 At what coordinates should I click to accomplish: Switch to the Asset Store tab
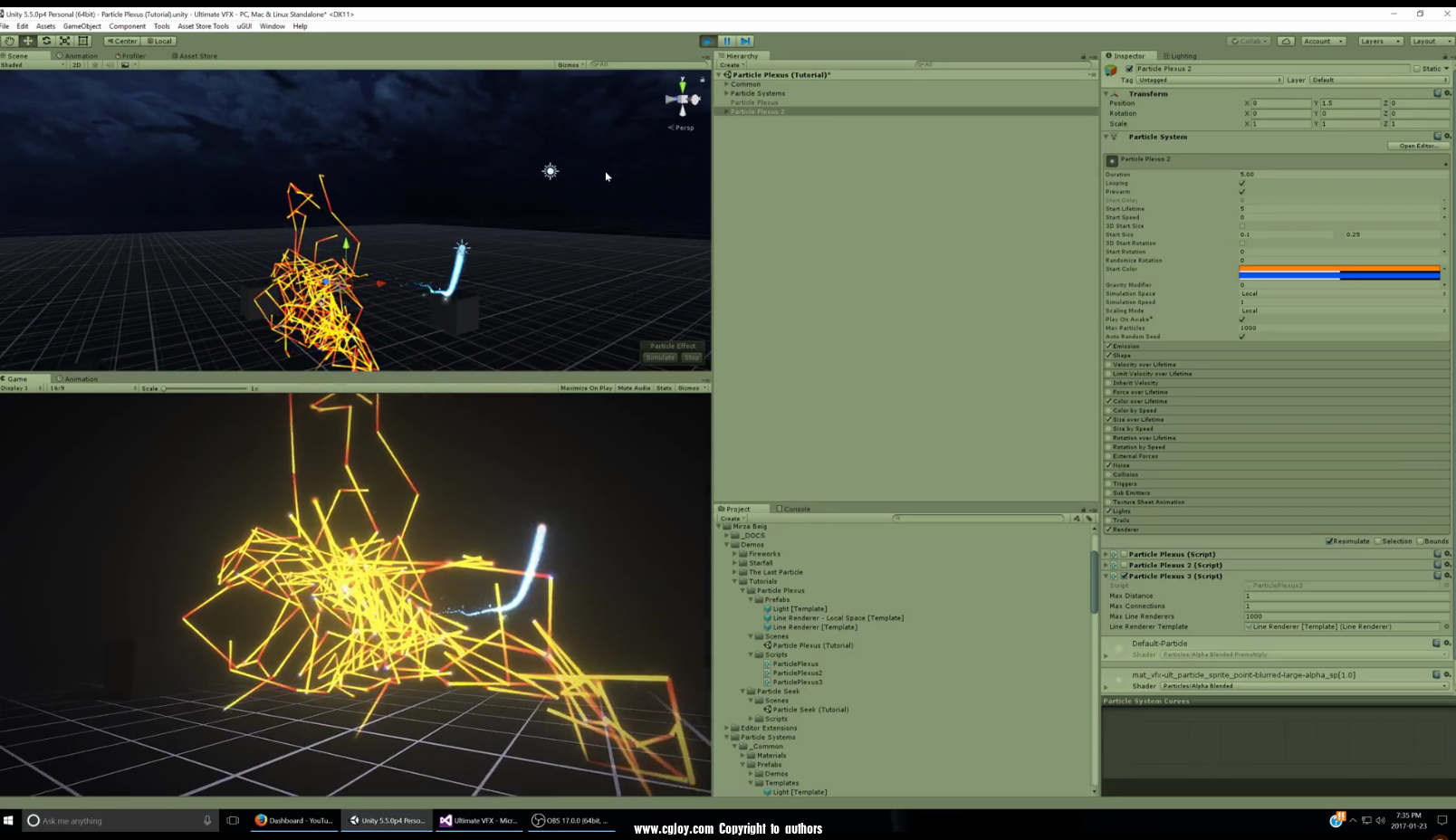pyautogui.click(x=194, y=56)
